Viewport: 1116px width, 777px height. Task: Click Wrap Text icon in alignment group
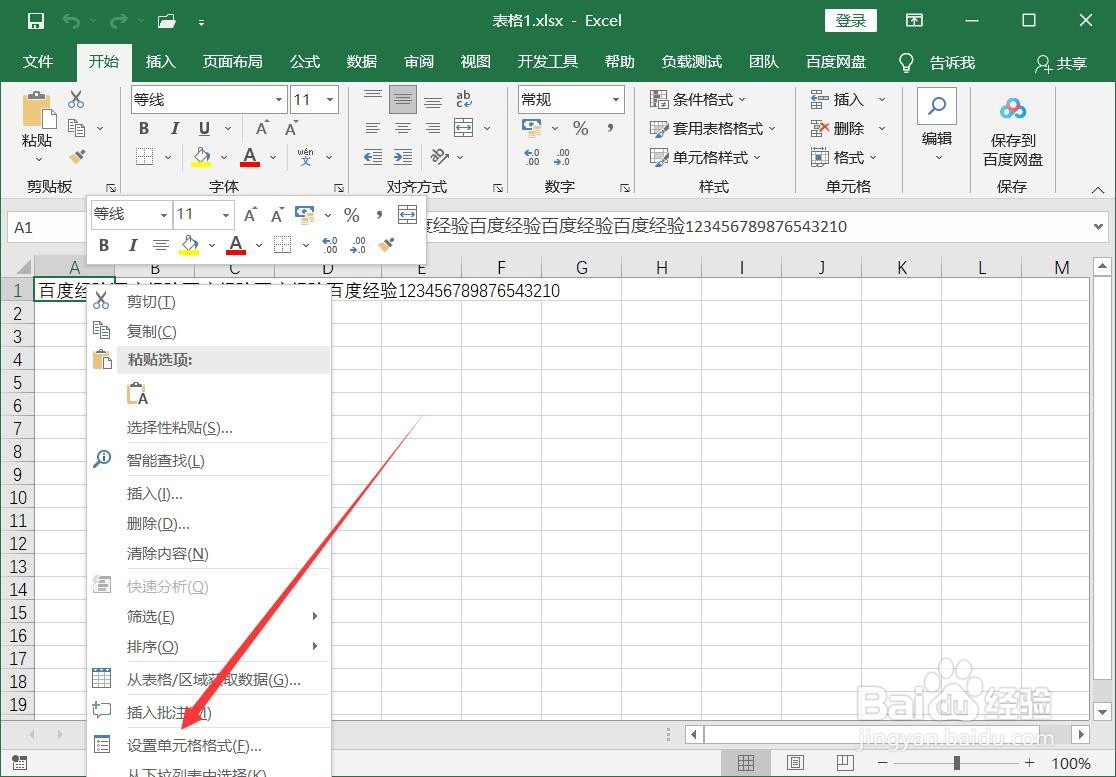pyautogui.click(x=463, y=99)
